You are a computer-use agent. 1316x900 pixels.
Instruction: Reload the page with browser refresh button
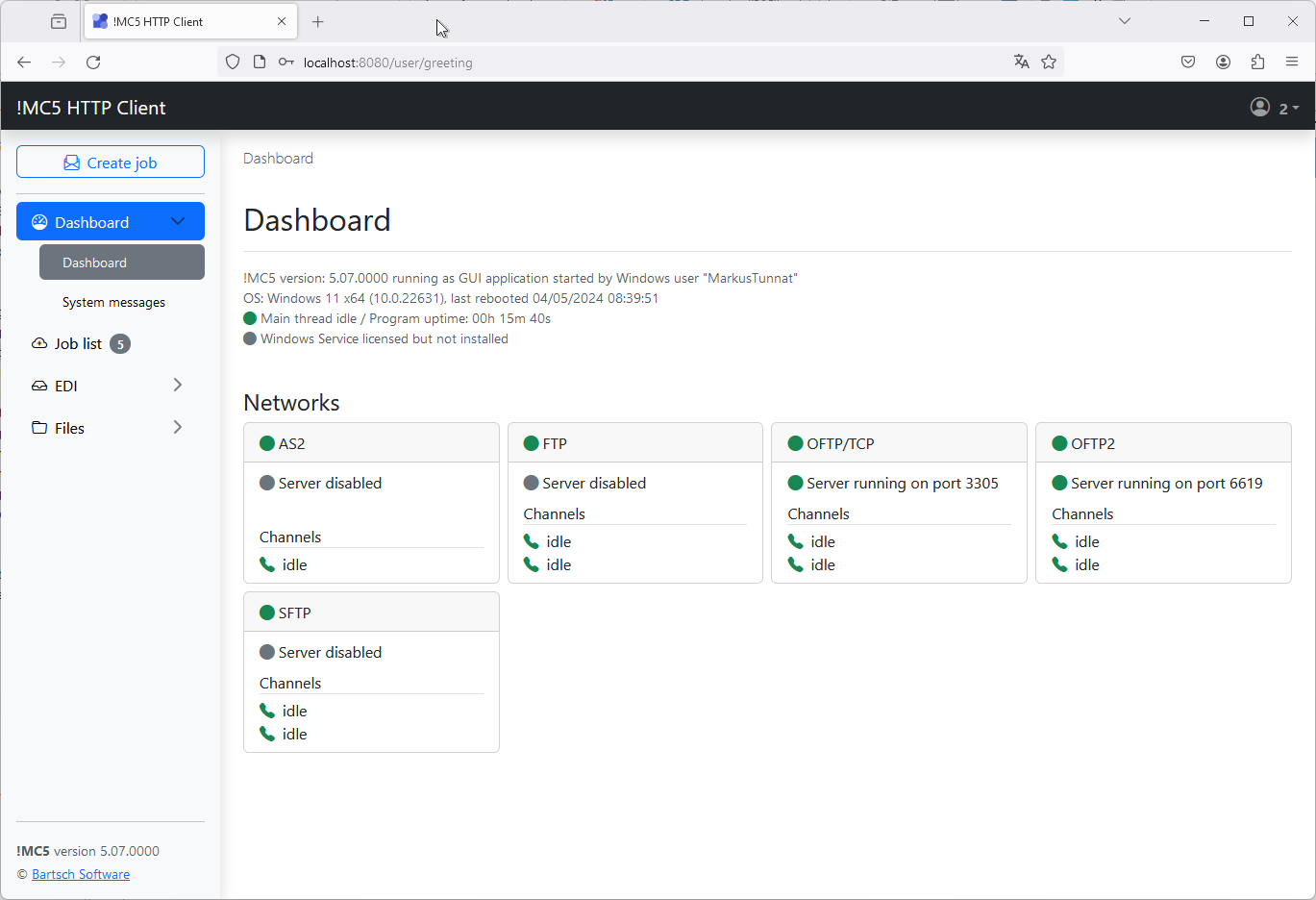(93, 62)
